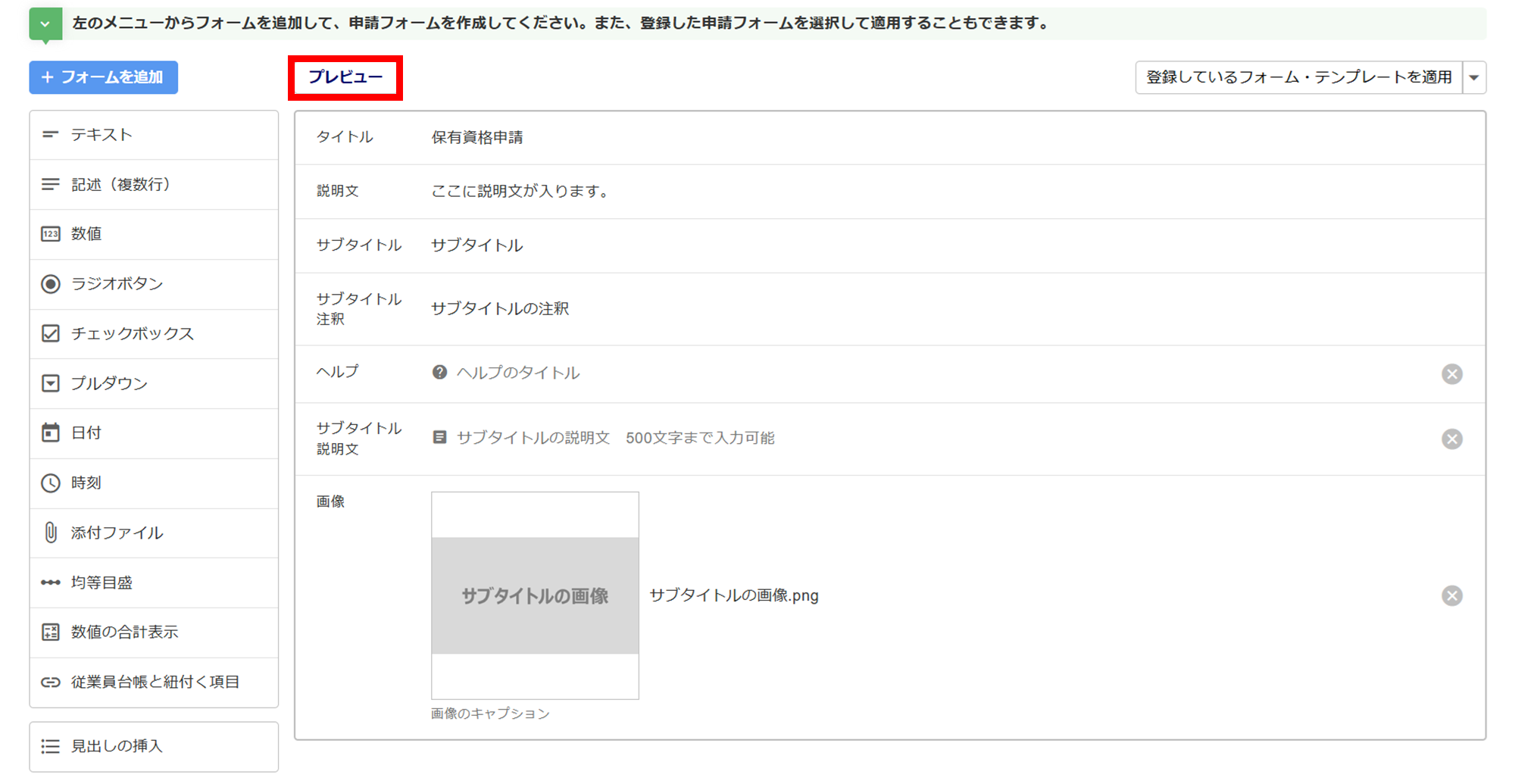Select the 時刻 clock icon
The height and width of the screenshot is (784, 1515).
pyautogui.click(x=50, y=483)
